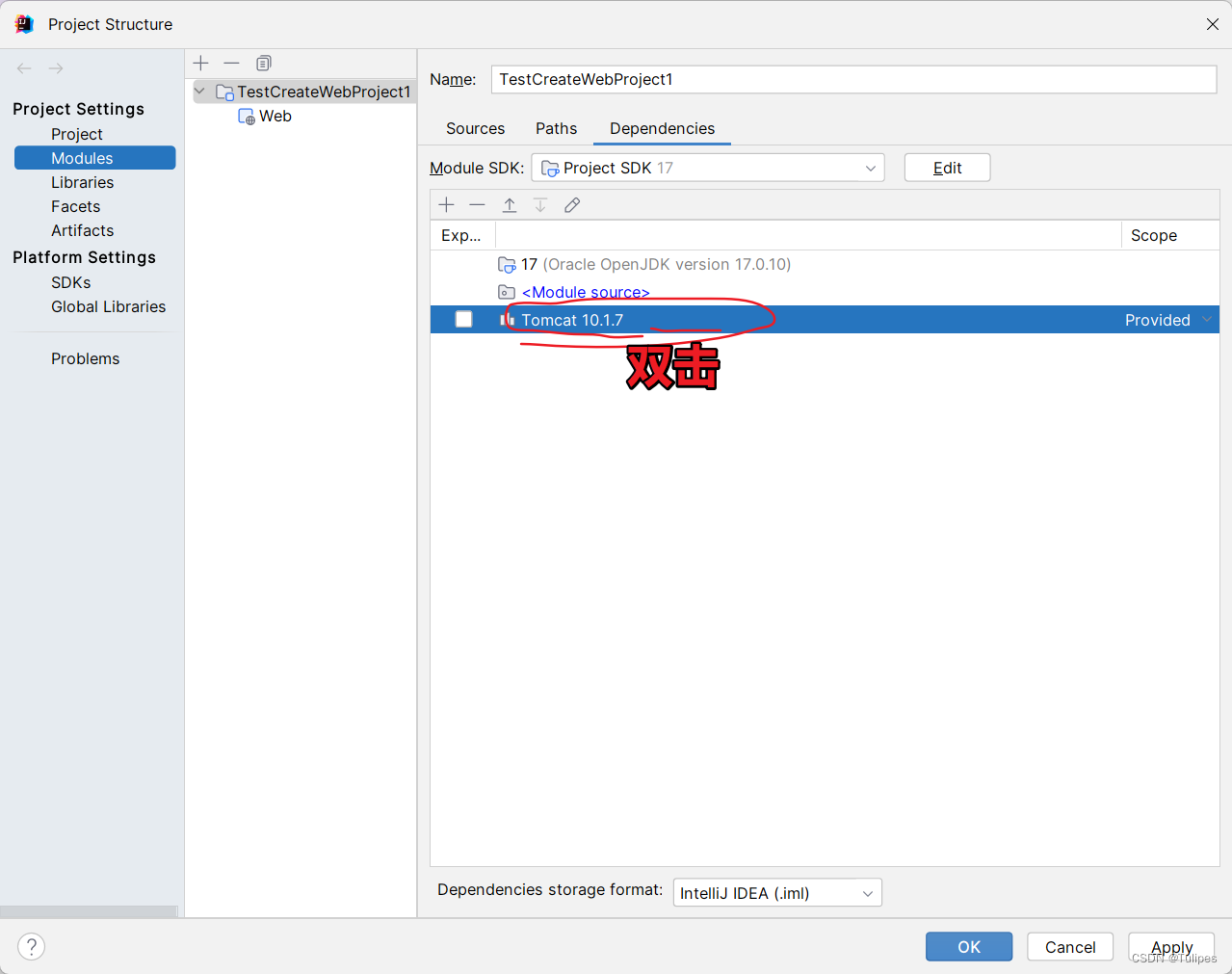This screenshot has height=974, width=1232.
Task: Click the Apply button
Action: [x=1171, y=947]
